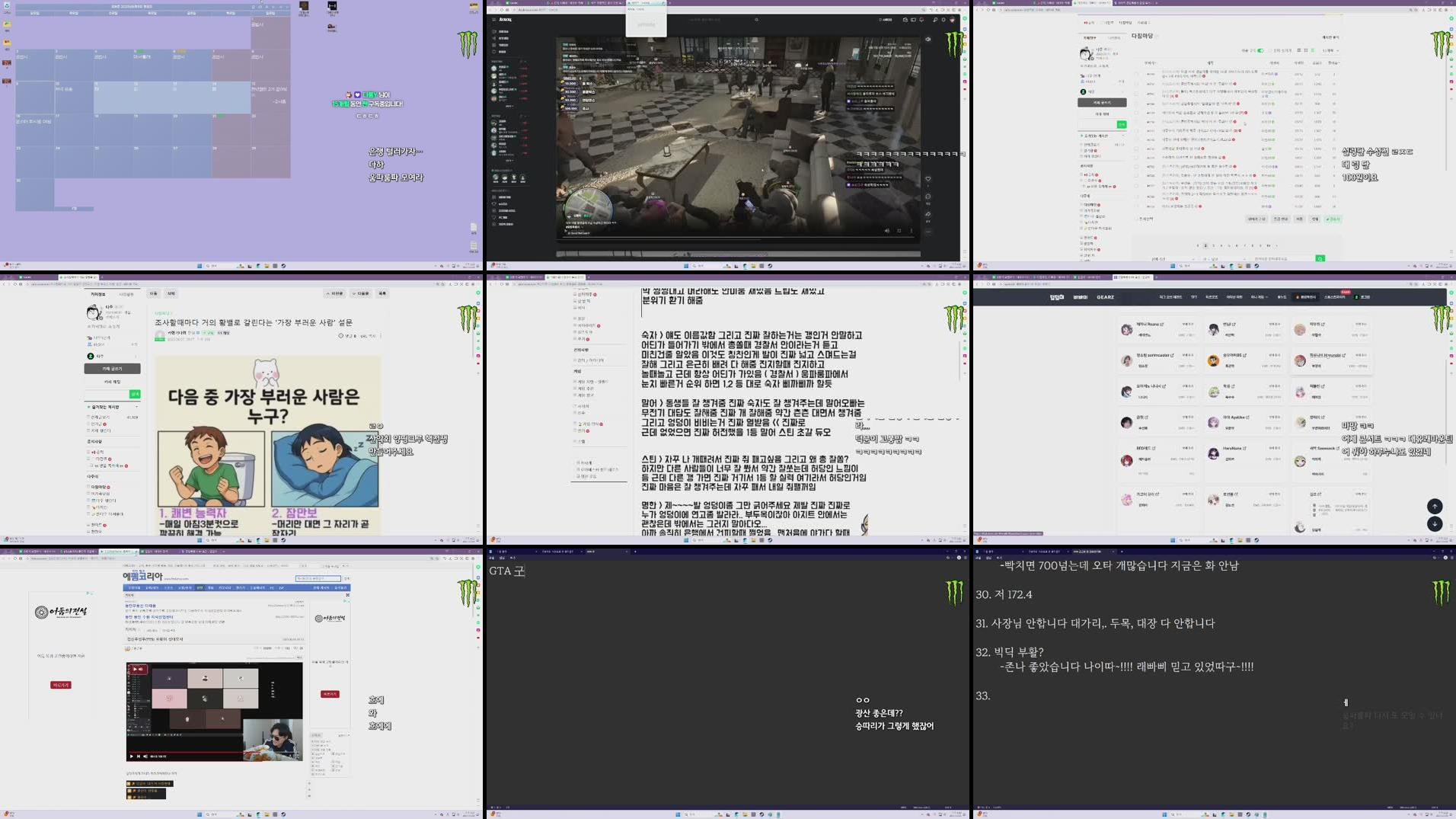Screen dimensions: 1456x819
Task: Seek on the 에펨코리아 video progress bar
Action: click(214, 752)
